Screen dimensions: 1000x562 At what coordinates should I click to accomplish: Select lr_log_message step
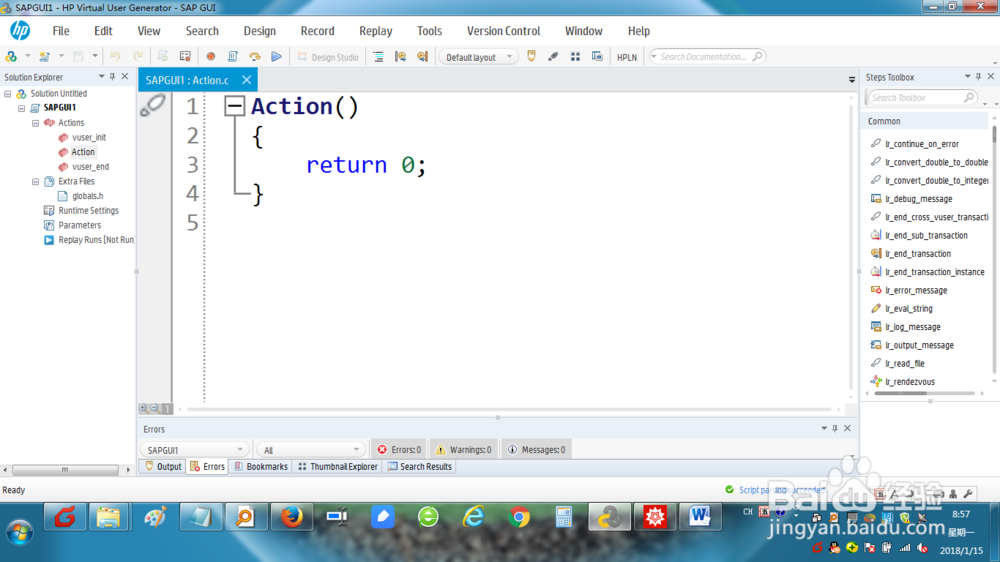(x=912, y=327)
